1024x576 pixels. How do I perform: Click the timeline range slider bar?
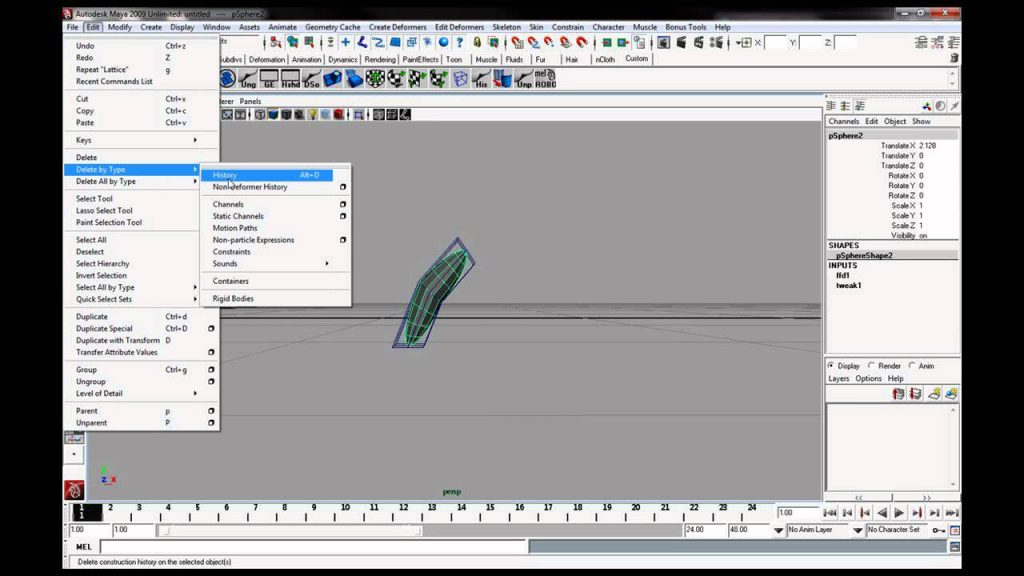pyautogui.click(x=291, y=531)
